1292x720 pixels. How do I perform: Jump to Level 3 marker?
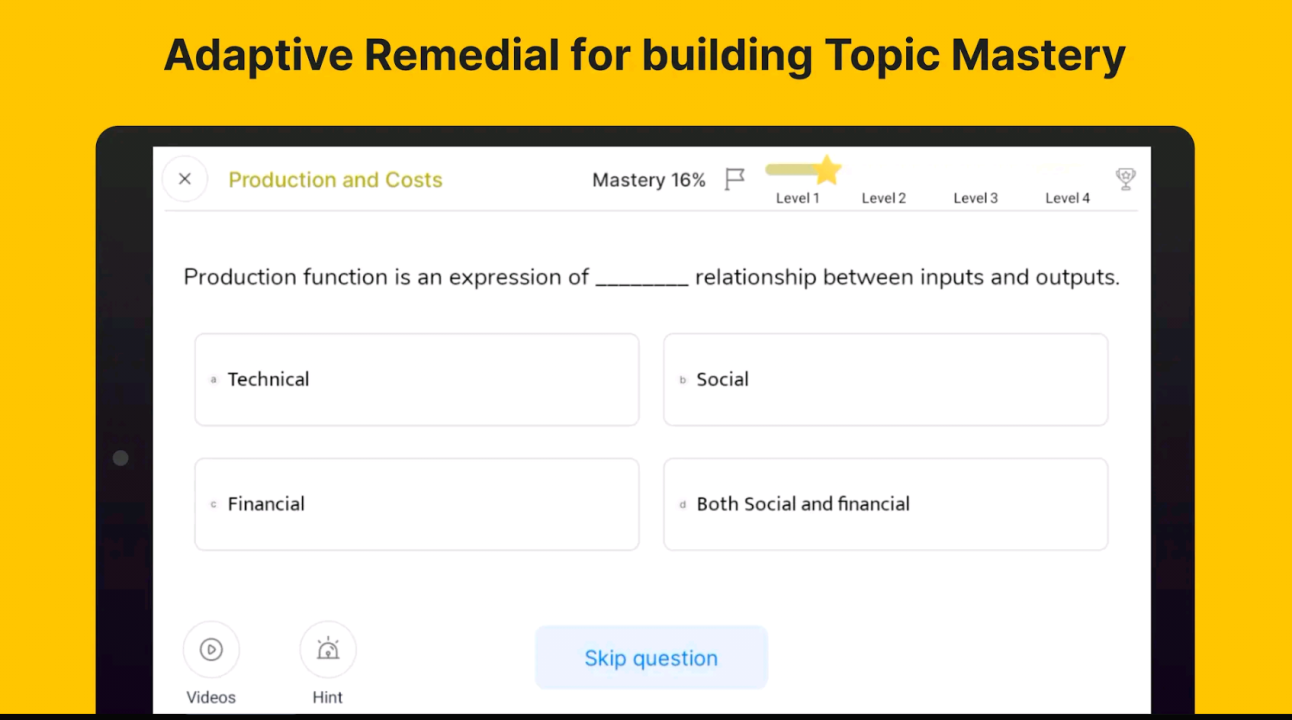[x=975, y=198]
